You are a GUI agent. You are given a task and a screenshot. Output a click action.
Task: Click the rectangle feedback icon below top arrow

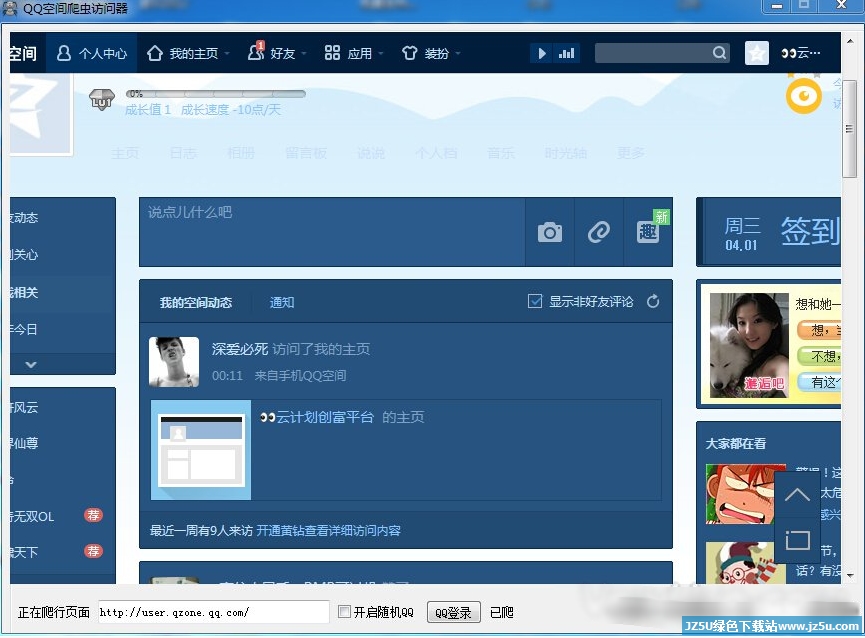pyautogui.click(x=797, y=540)
